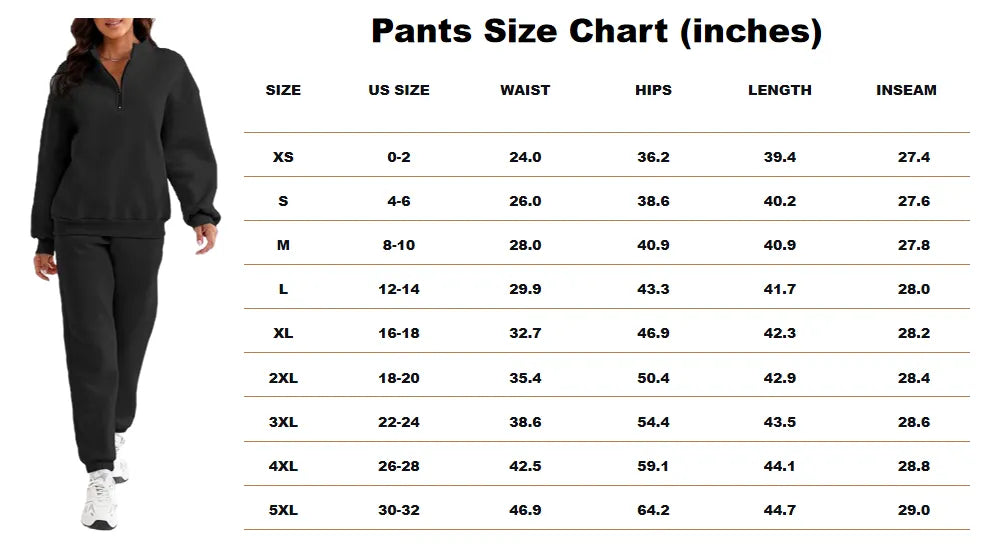Viewport: 999px width, 549px height.
Task: Click hips value 54.4 for 3XL
Action: coord(653,422)
